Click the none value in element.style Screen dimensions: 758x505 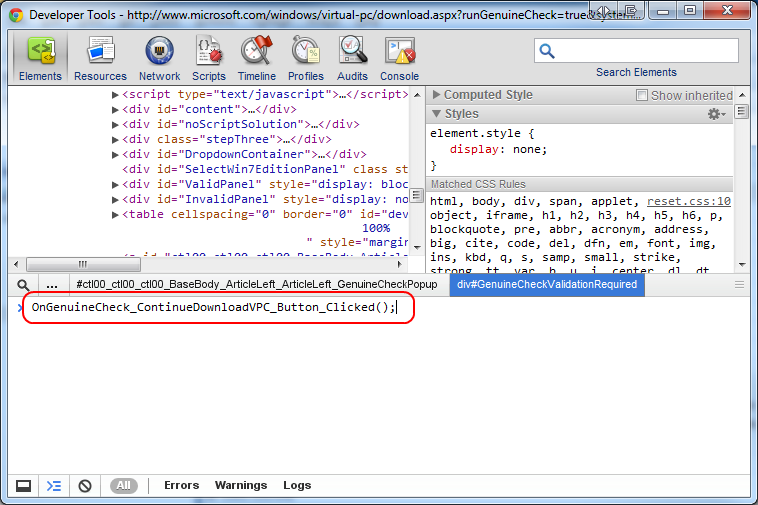pyautogui.click(x=526, y=149)
